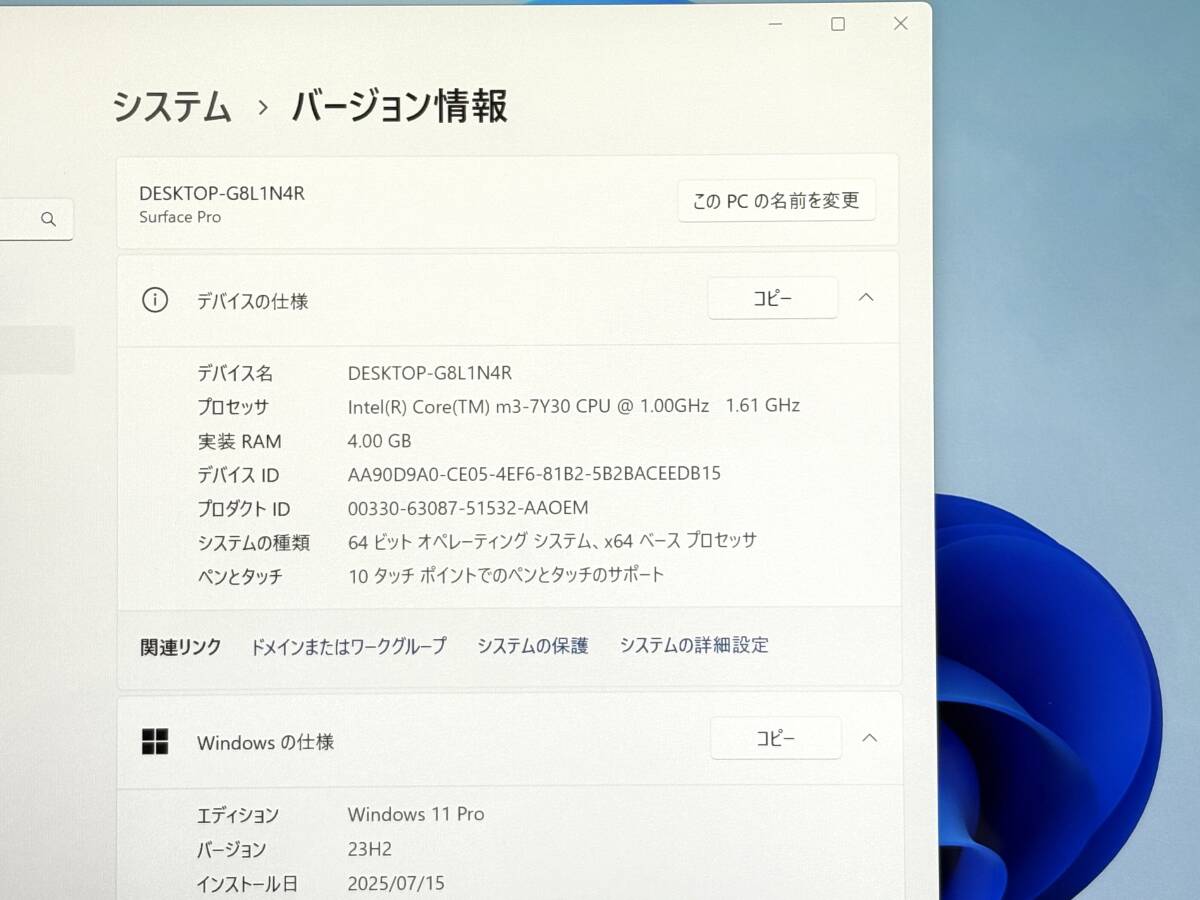This screenshot has height=900, width=1200.
Task: Open システムの保護 link
Action: (x=533, y=646)
